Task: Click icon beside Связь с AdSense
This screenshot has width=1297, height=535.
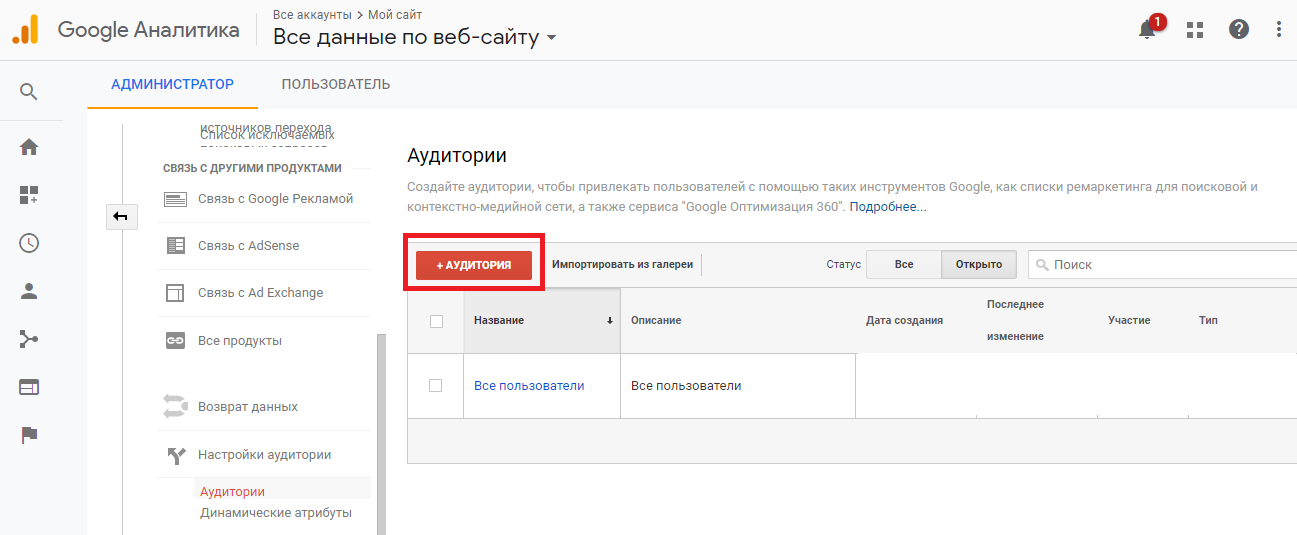Action: [x=175, y=246]
